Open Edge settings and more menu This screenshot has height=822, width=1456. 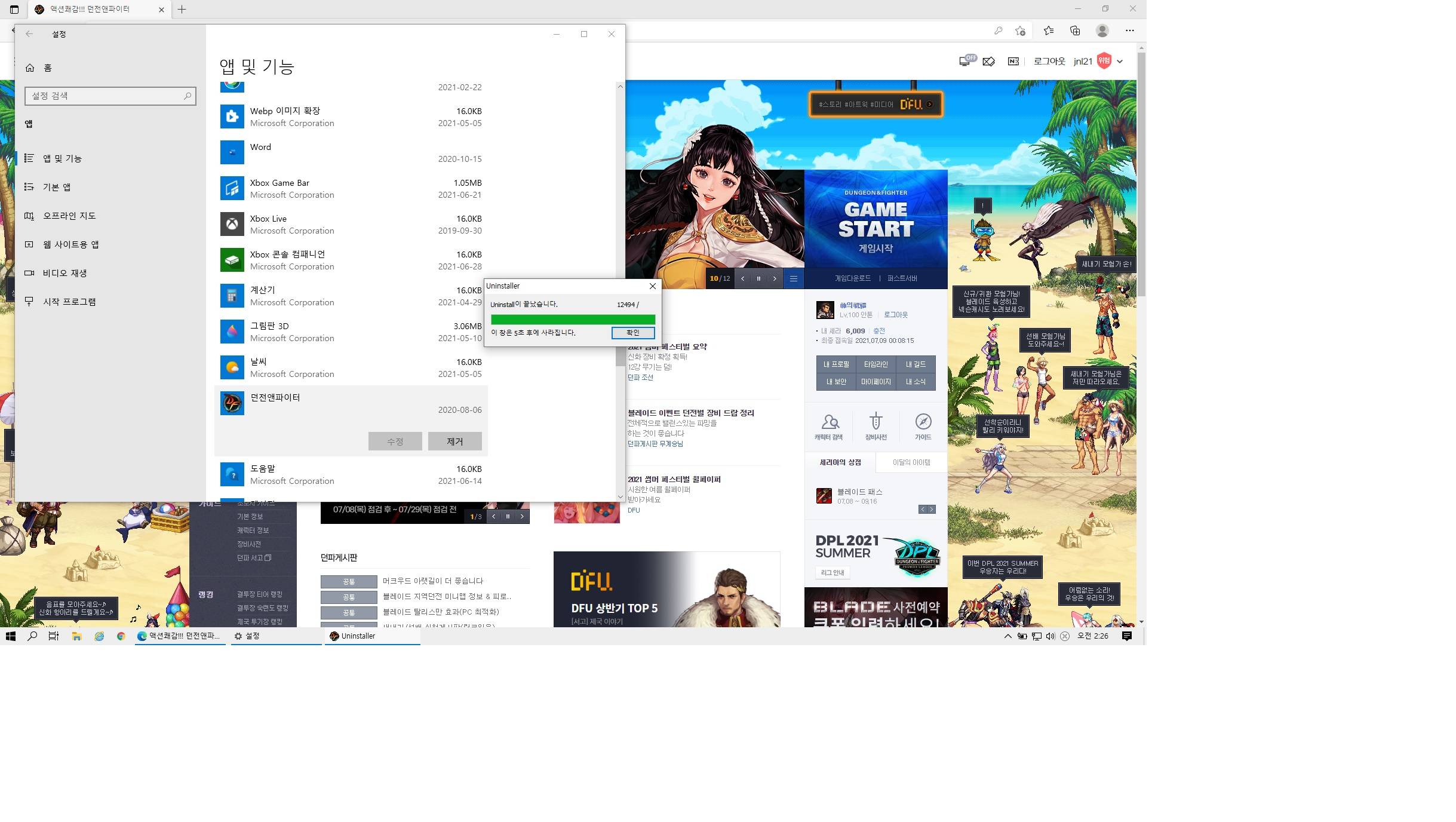pyautogui.click(x=1129, y=30)
